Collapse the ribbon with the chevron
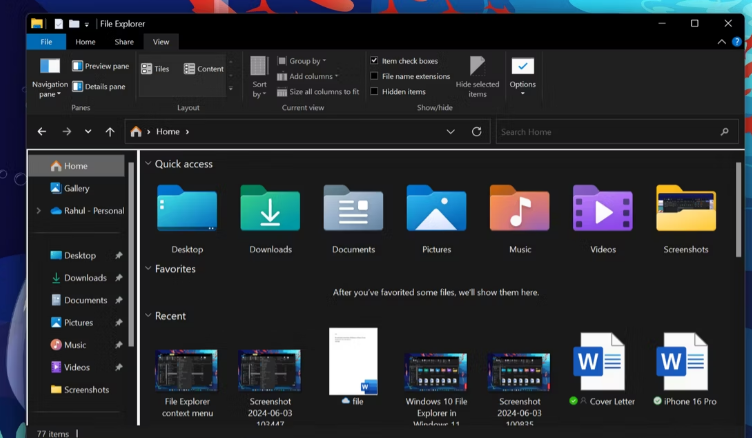 click(x=721, y=42)
